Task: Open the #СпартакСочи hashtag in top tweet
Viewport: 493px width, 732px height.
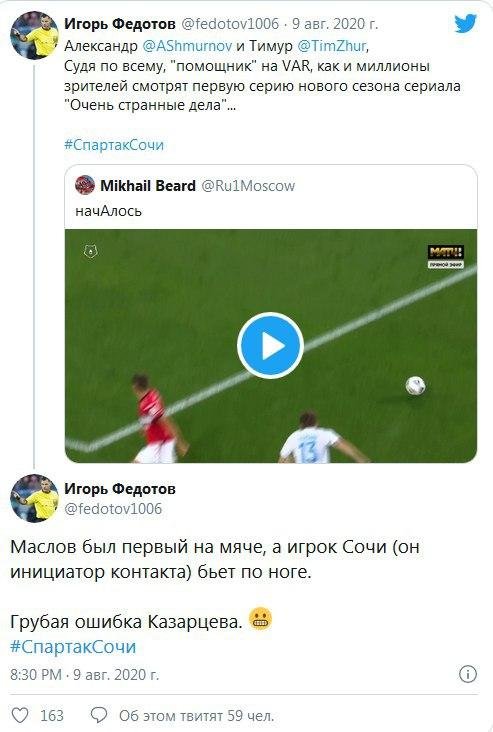Action: coord(114,145)
